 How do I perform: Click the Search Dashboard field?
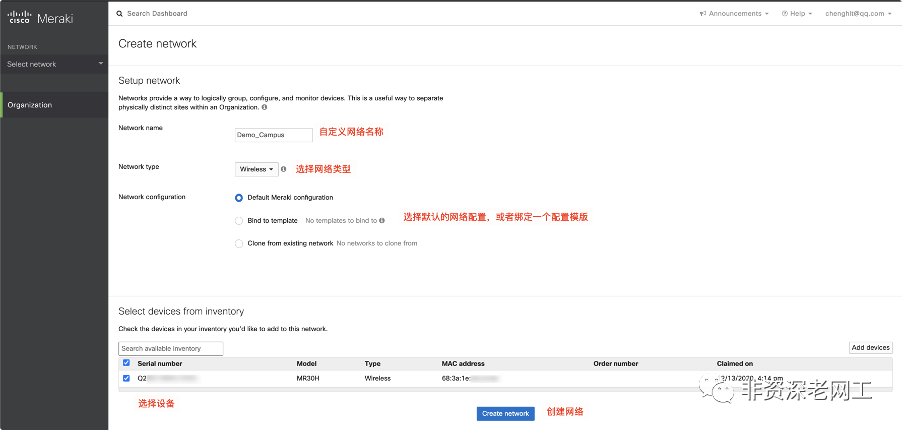[157, 13]
